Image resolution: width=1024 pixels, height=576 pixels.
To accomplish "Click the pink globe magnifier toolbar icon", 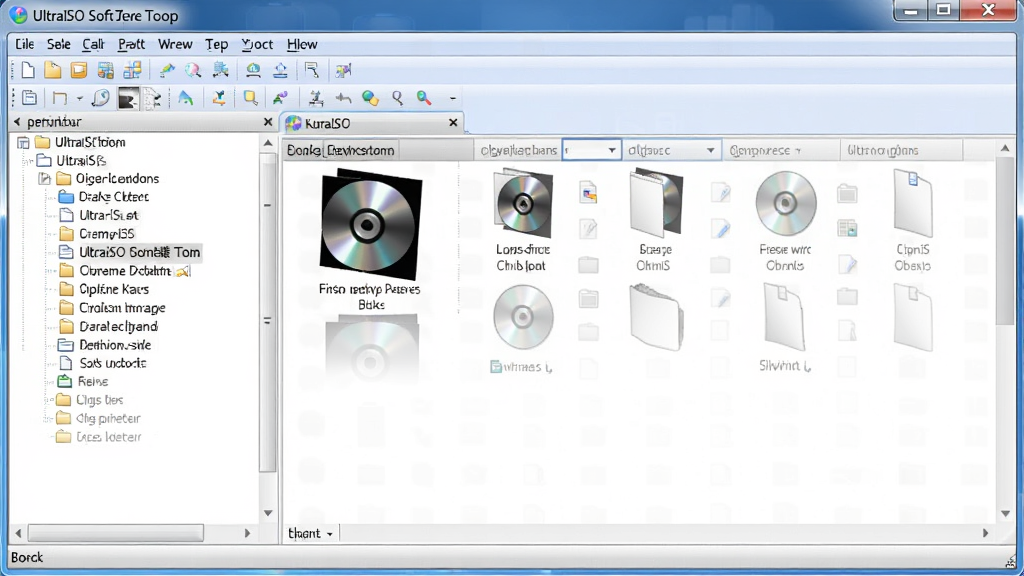I will tap(193, 70).
